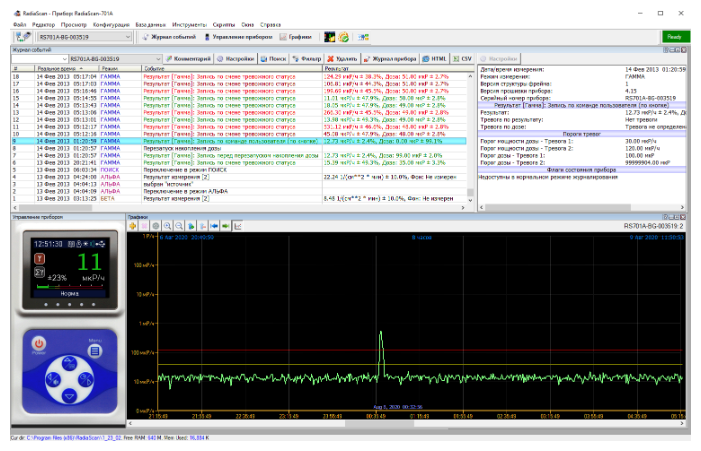Click the down arrow button on device keypad
701x451 pixels.
point(69,396)
